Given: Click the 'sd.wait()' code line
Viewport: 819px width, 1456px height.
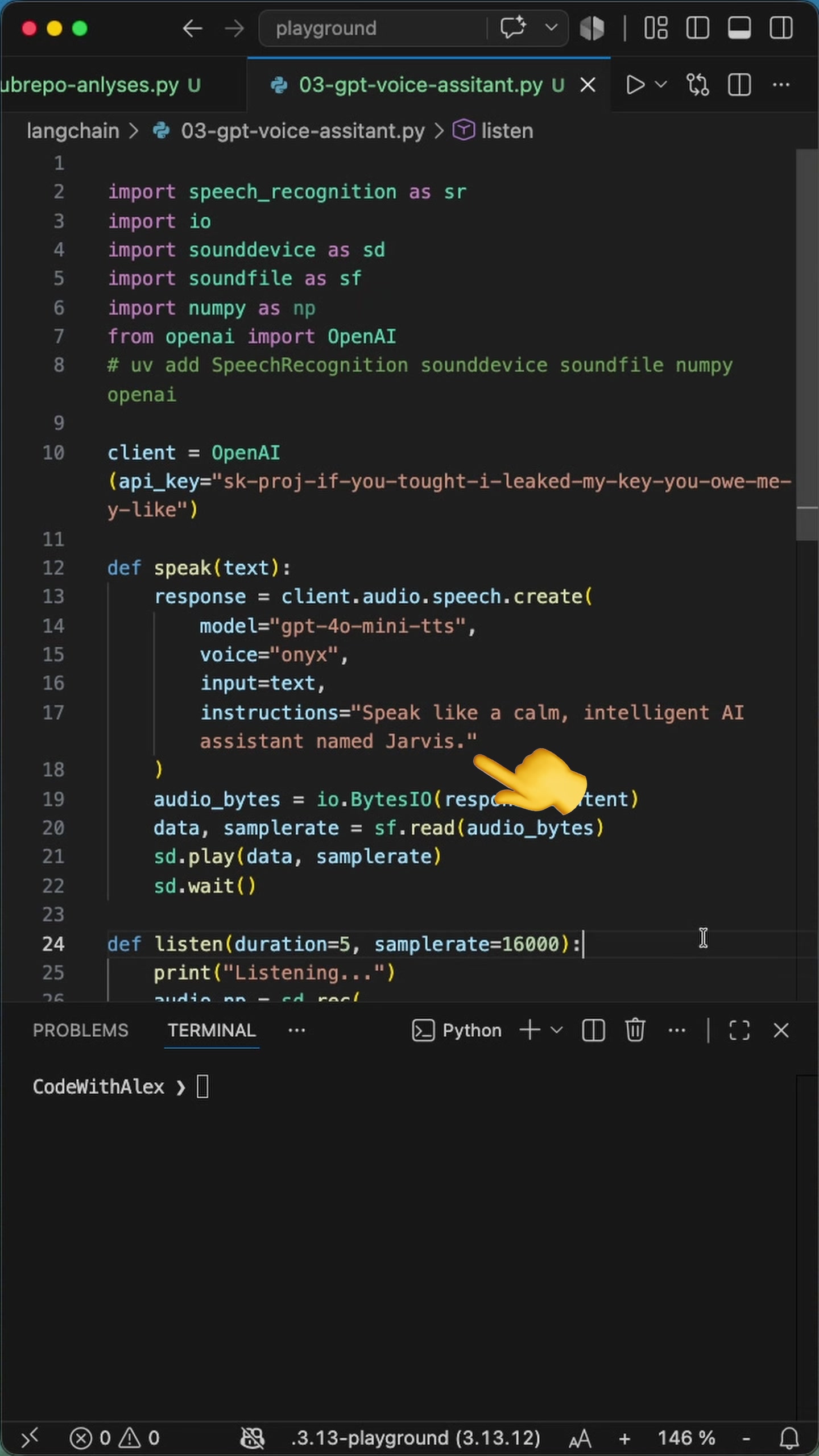Looking at the screenshot, I should tap(205, 886).
